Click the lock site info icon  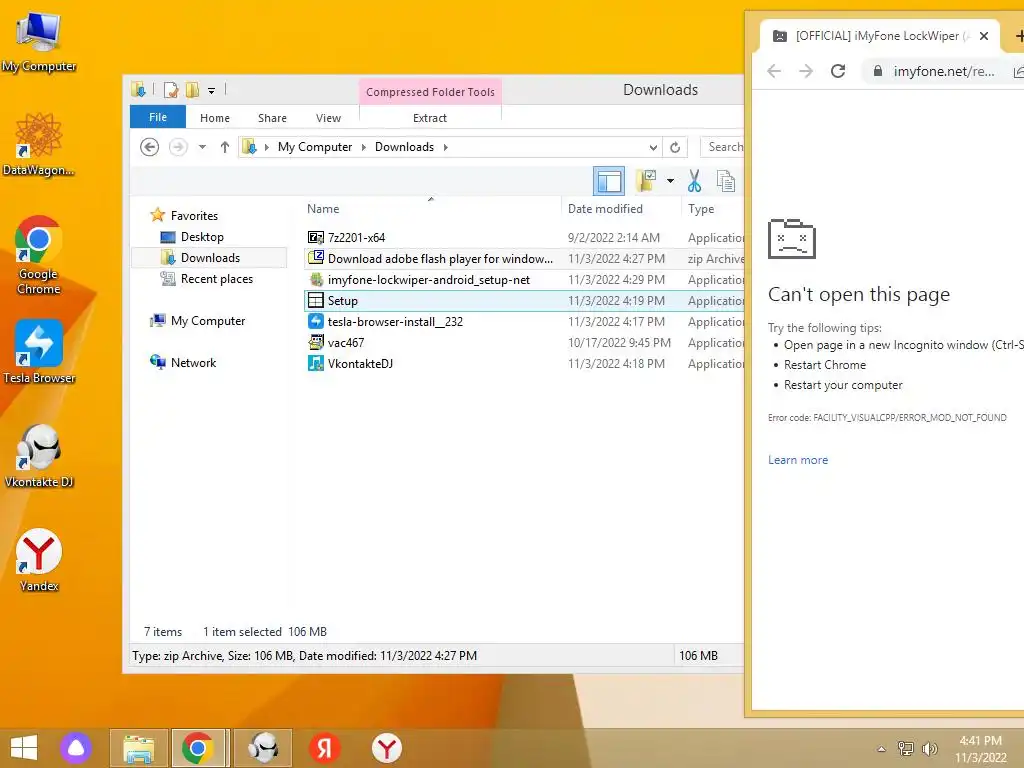point(878,71)
